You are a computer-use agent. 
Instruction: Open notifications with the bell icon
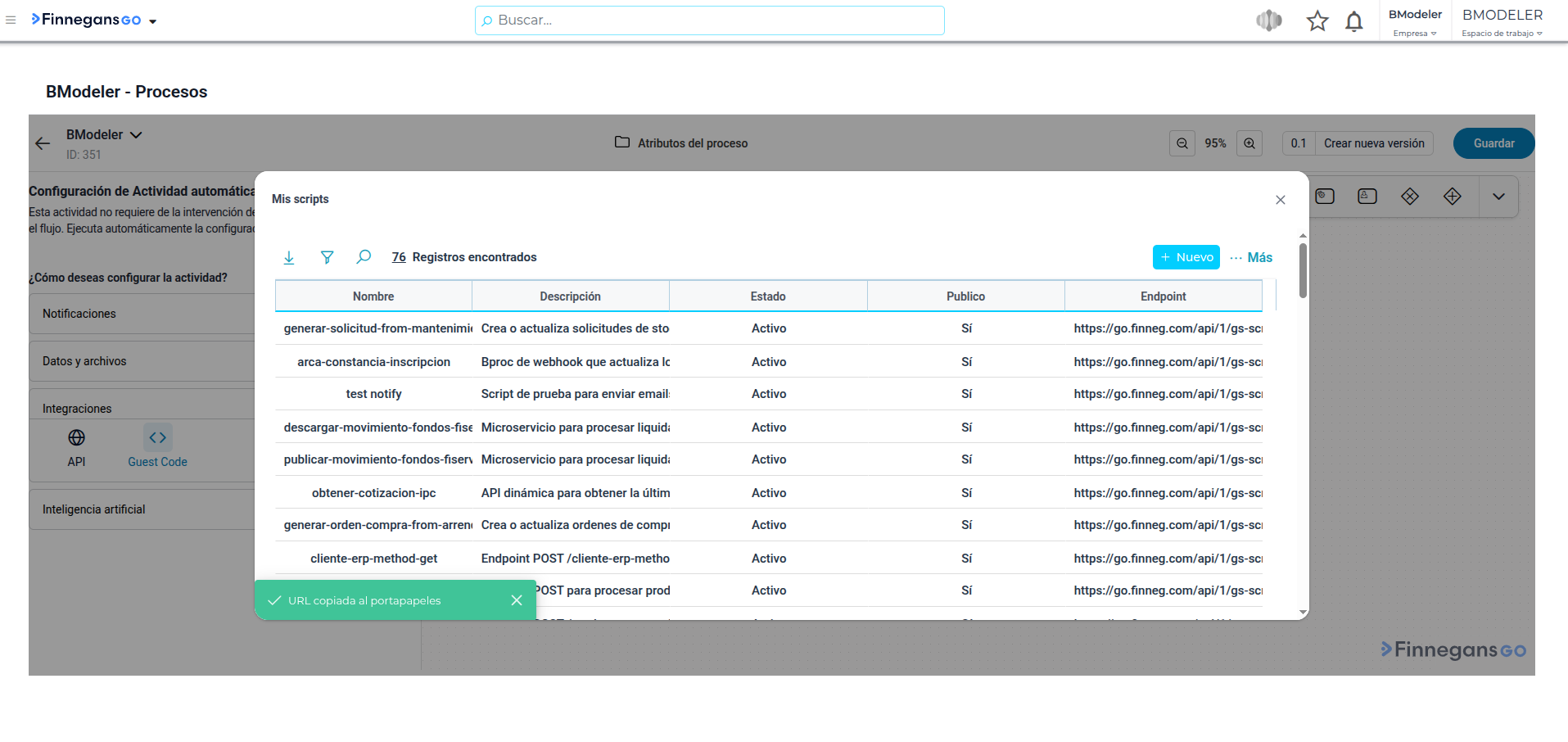(1354, 20)
